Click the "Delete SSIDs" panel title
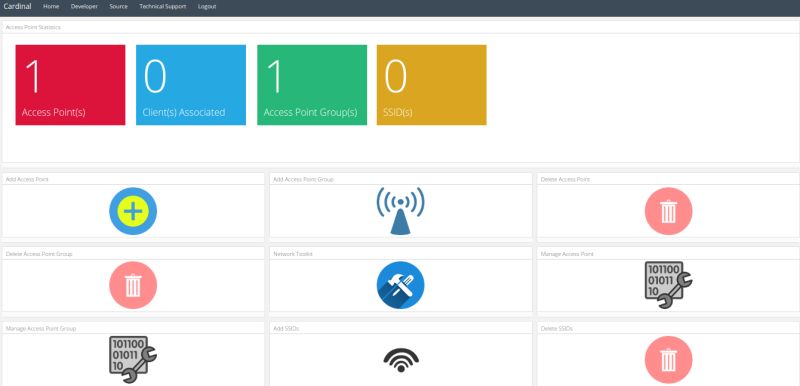Viewport: 800px width, 386px height. (x=557, y=329)
